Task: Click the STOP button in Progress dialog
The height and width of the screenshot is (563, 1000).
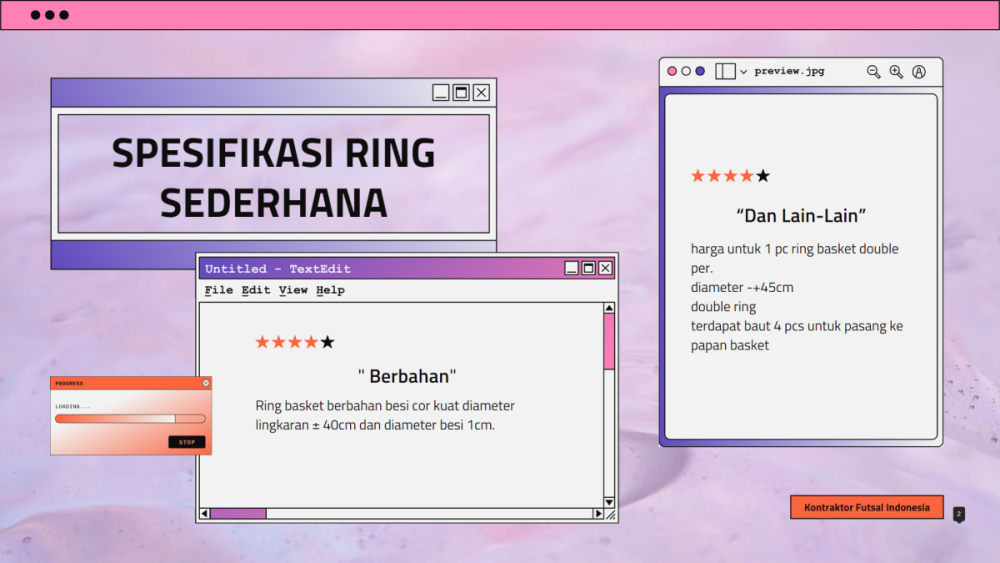Action: tap(187, 442)
